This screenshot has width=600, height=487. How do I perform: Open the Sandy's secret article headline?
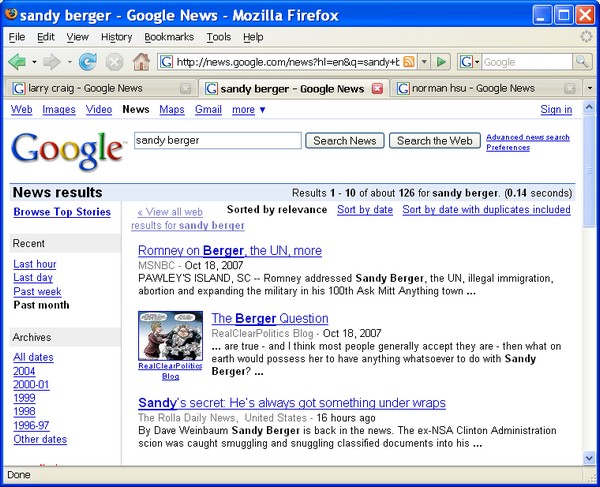292,403
